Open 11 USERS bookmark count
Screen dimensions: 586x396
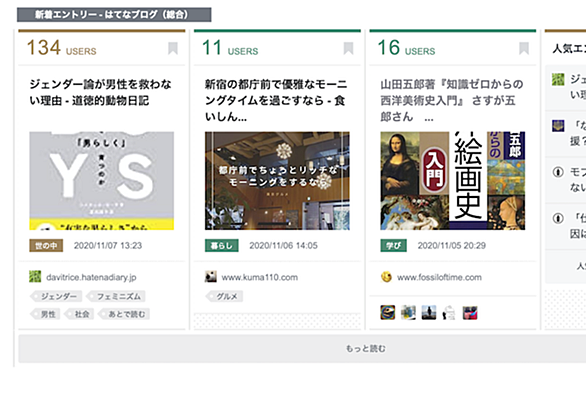[230, 48]
